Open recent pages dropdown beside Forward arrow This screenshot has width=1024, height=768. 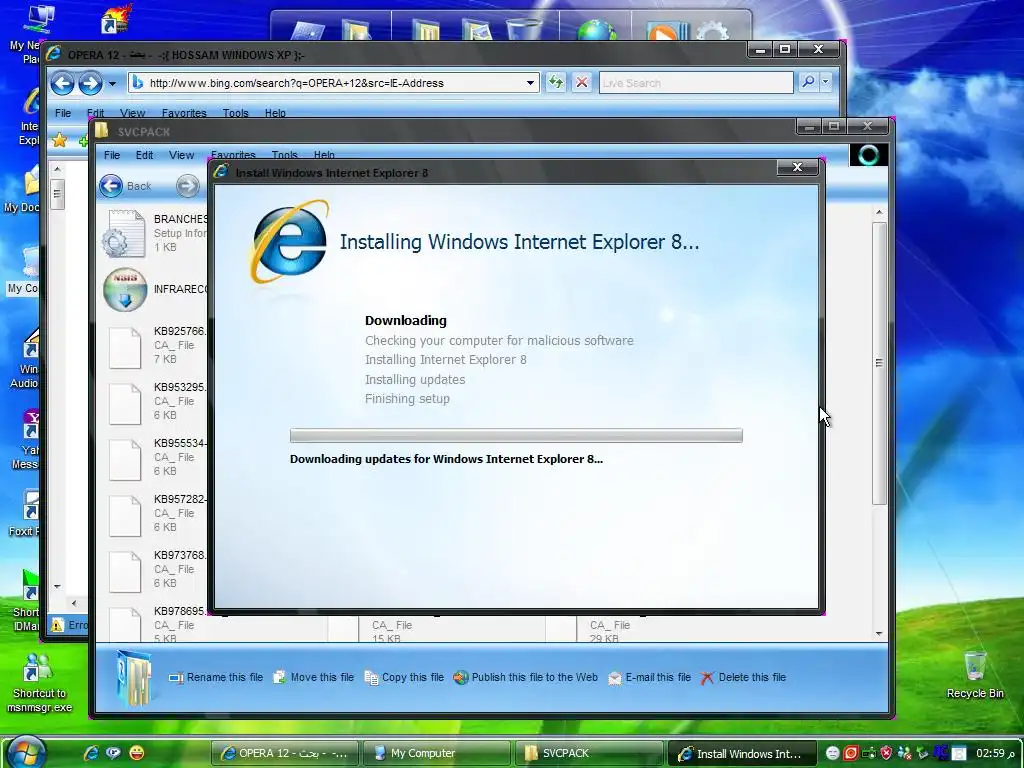tap(112, 84)
